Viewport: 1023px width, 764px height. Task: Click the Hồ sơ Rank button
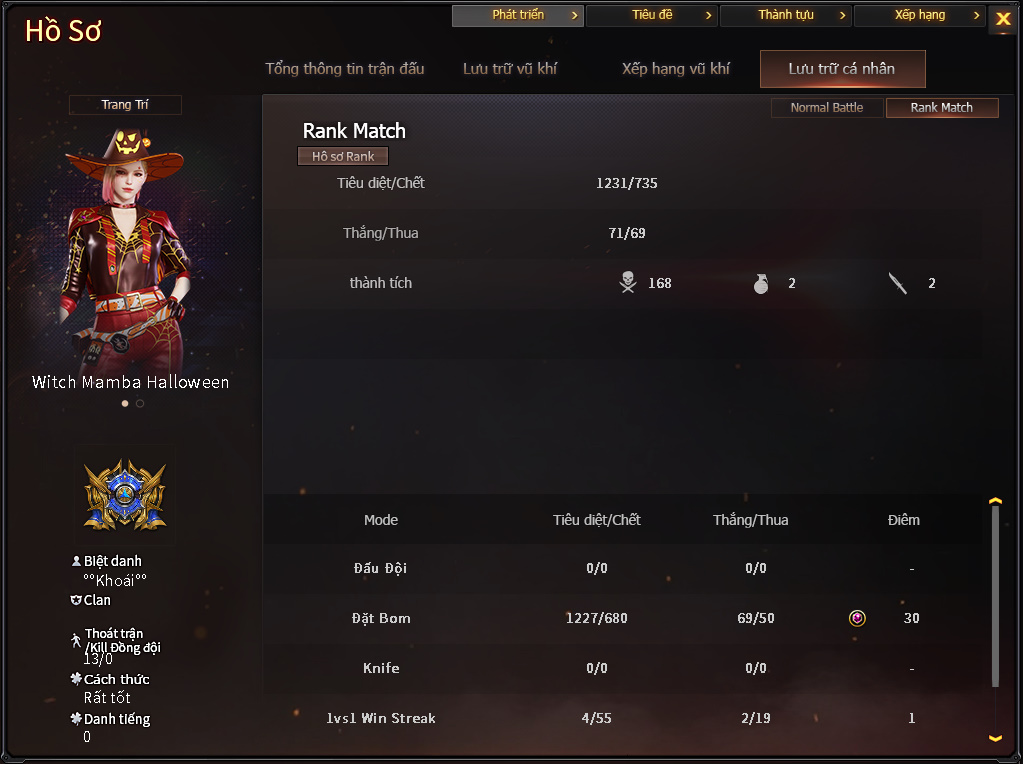coord(343,156)
